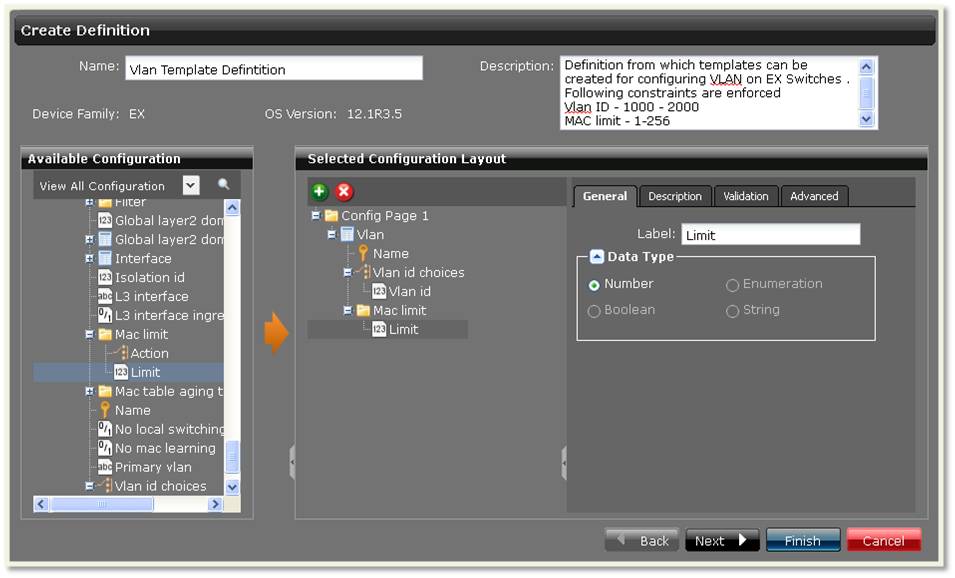Click the key icon beside Name in available list
This screenshot has height=578, width=955.
[105, 410]
